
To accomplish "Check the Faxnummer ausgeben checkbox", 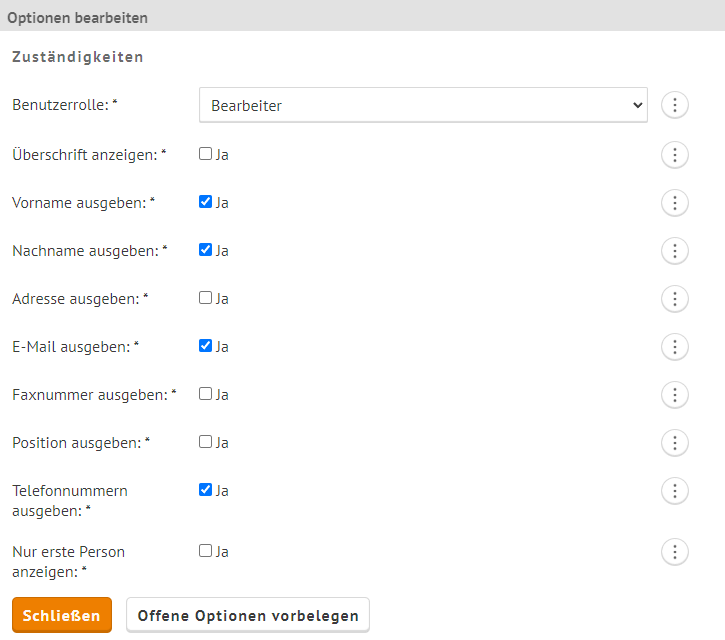I will point(205,394).
